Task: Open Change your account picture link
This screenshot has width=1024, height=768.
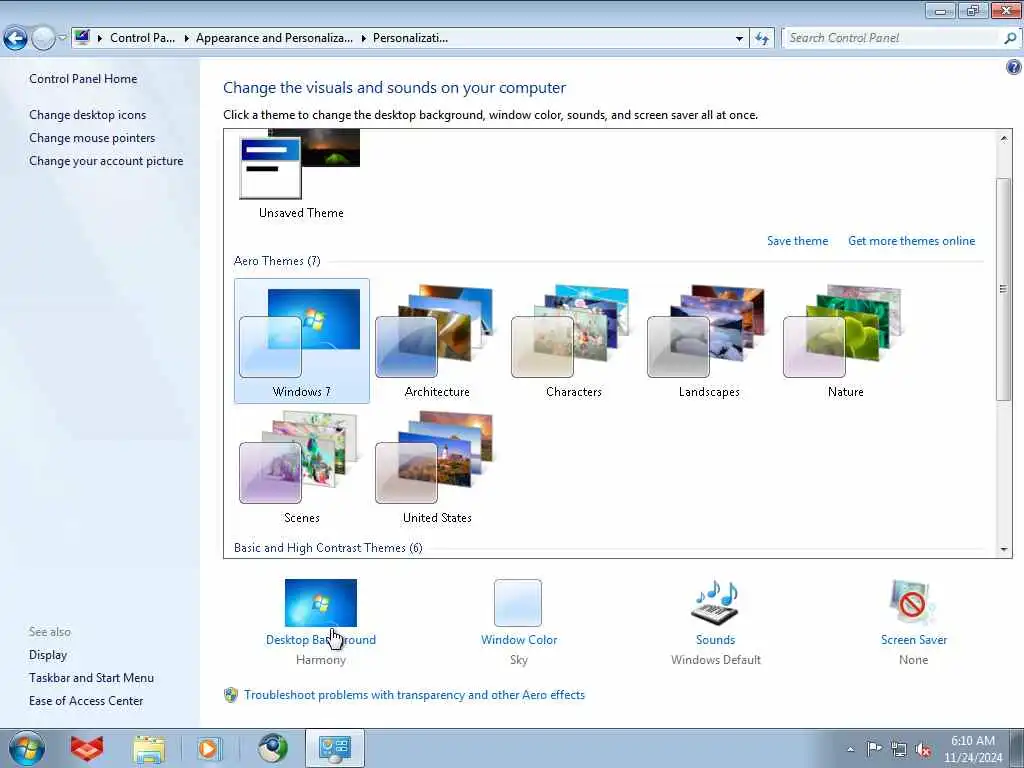Action: point(106,161)
